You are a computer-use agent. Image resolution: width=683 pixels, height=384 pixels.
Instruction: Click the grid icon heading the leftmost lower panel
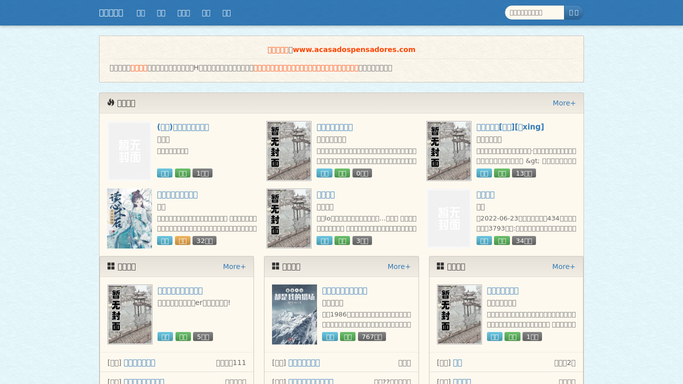click(111, 266)
